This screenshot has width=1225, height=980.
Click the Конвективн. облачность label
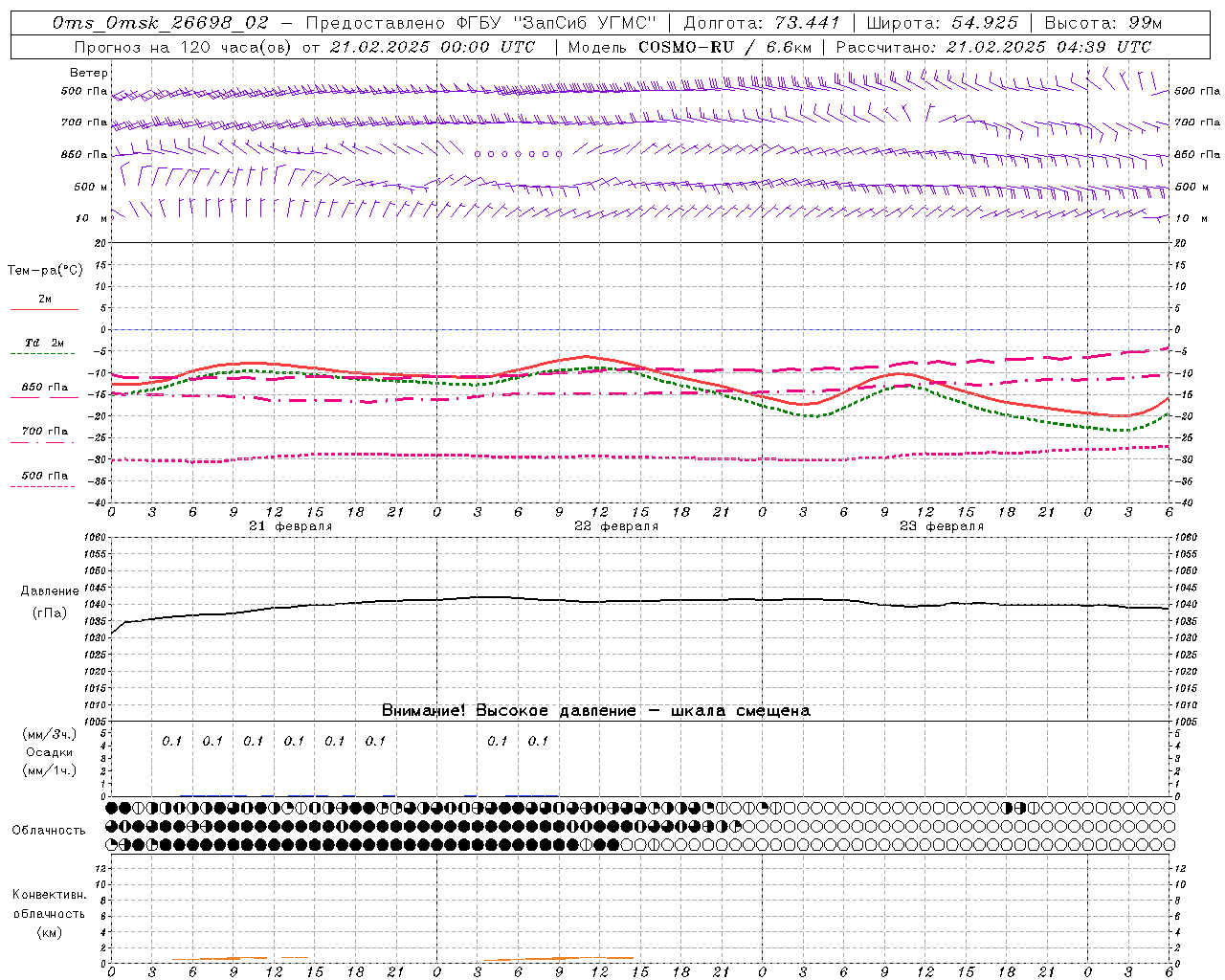pos(50,904)
